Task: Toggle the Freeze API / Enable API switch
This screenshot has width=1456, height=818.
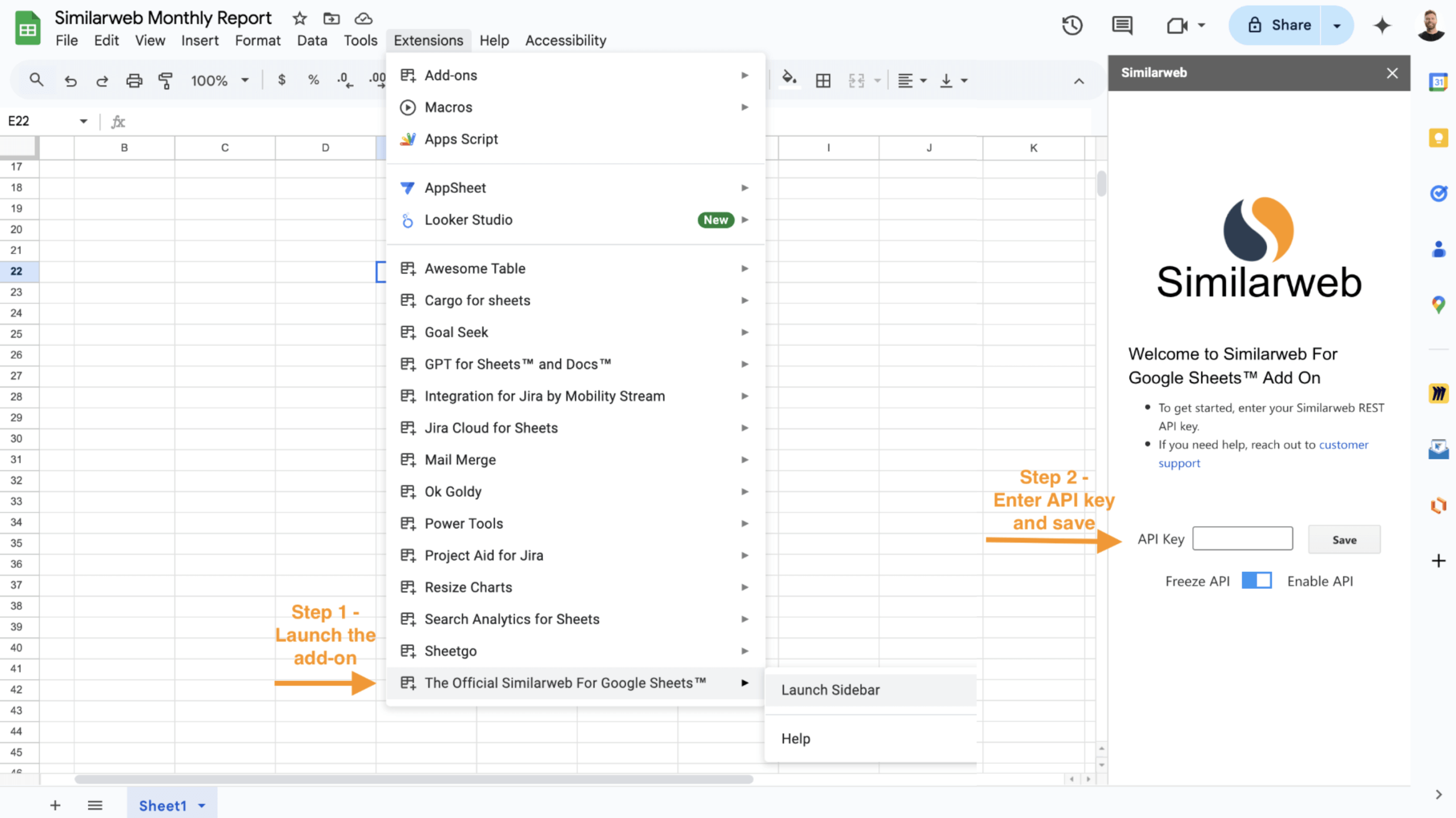Action: pos(1256,580)
